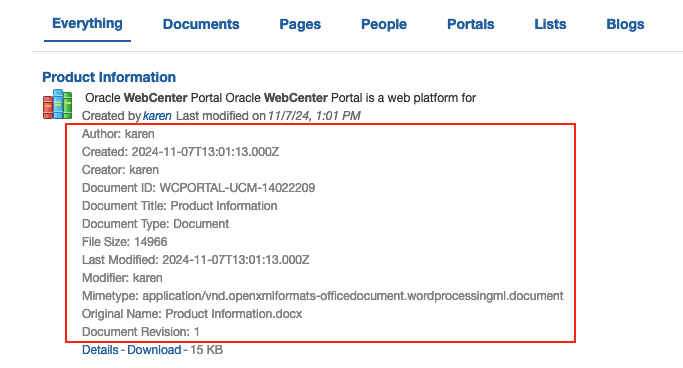Screen dimensions: 683x368
Task: Click the Created timestamp line
Action: click(180, 152)
